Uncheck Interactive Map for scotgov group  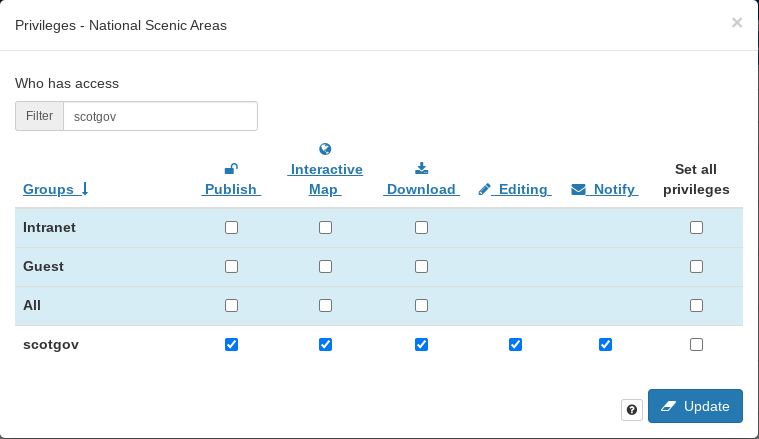click(325, 345)
